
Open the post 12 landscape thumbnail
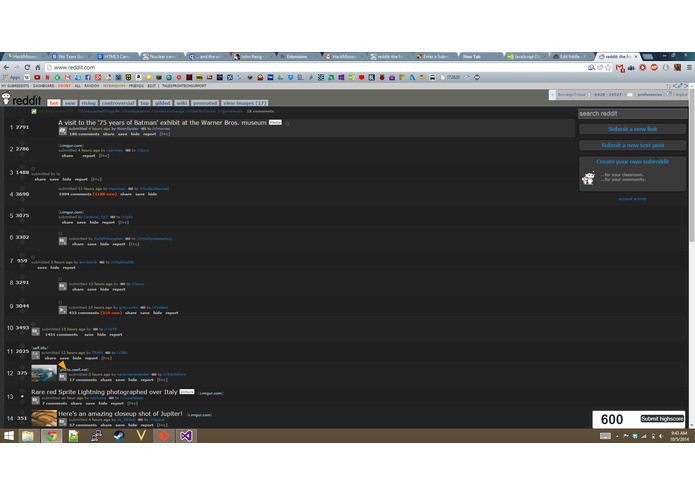pyautogui.click(x=44, y=373)
